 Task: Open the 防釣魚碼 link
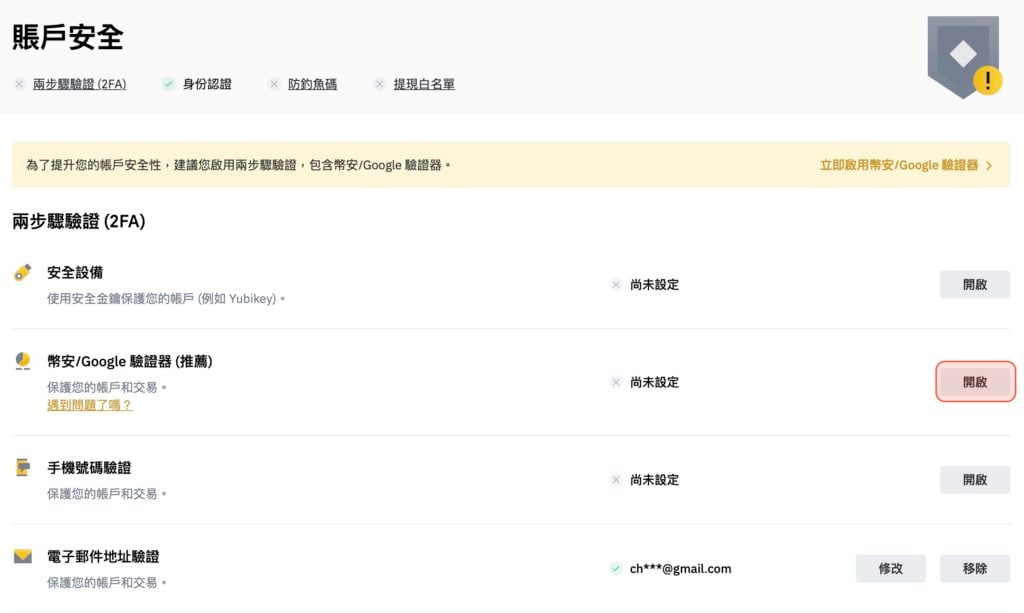(312, 84)
